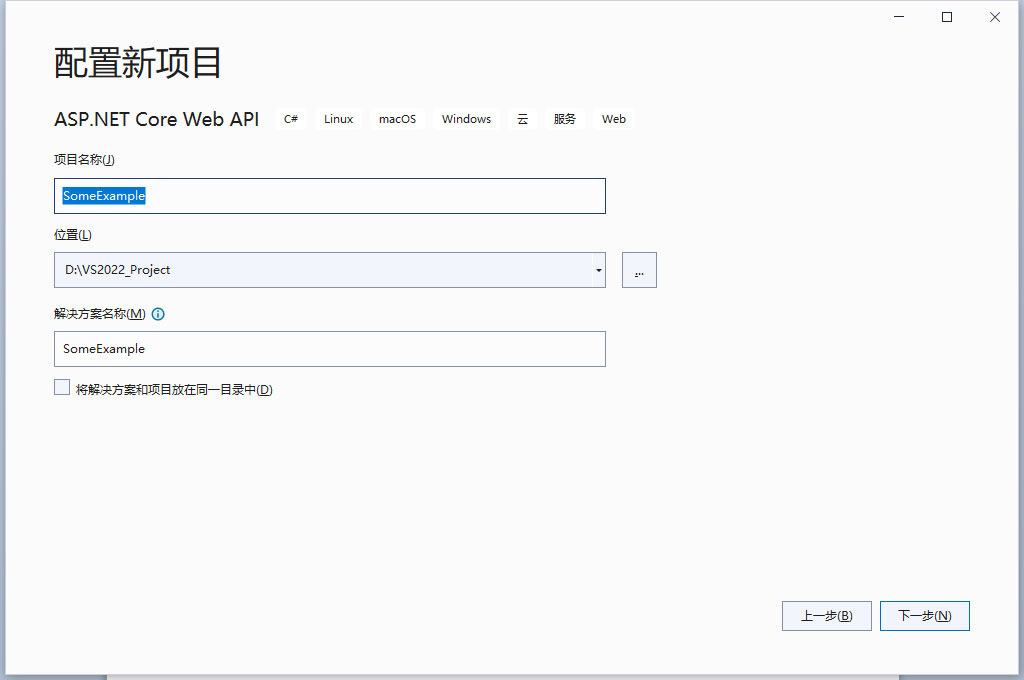Close the configure project dialog

click(x=995, y=17)
